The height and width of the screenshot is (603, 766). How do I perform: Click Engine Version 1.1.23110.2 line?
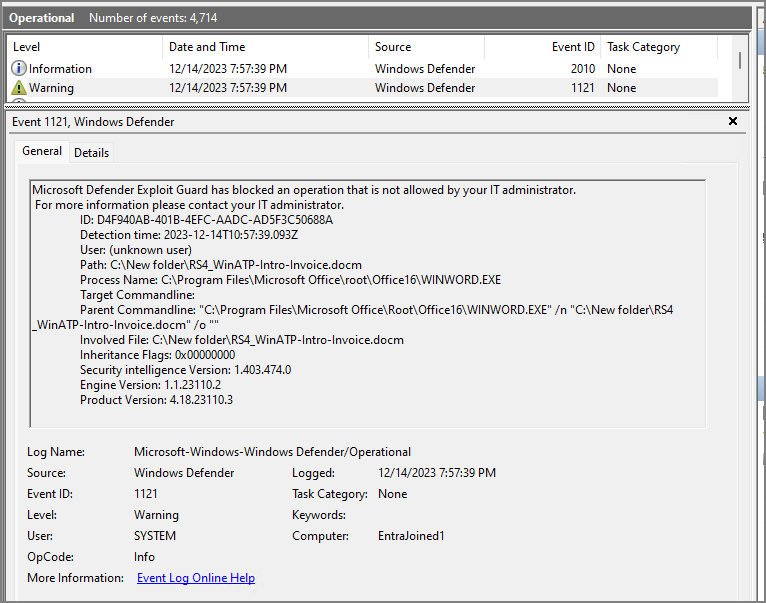pyautogui.click(x=150, y=385)
